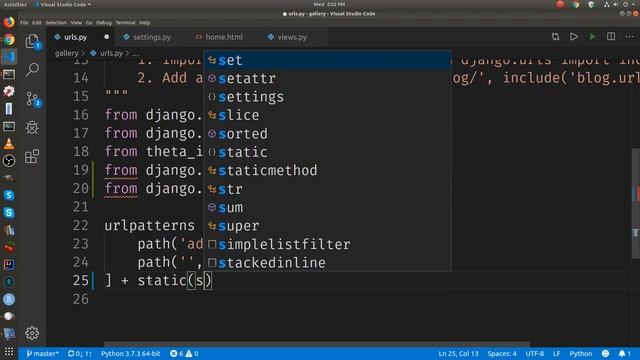Screen dimensions: 640x360
Task: Open the OBS Studio icon in the dock
Action: tap(9, 160)
